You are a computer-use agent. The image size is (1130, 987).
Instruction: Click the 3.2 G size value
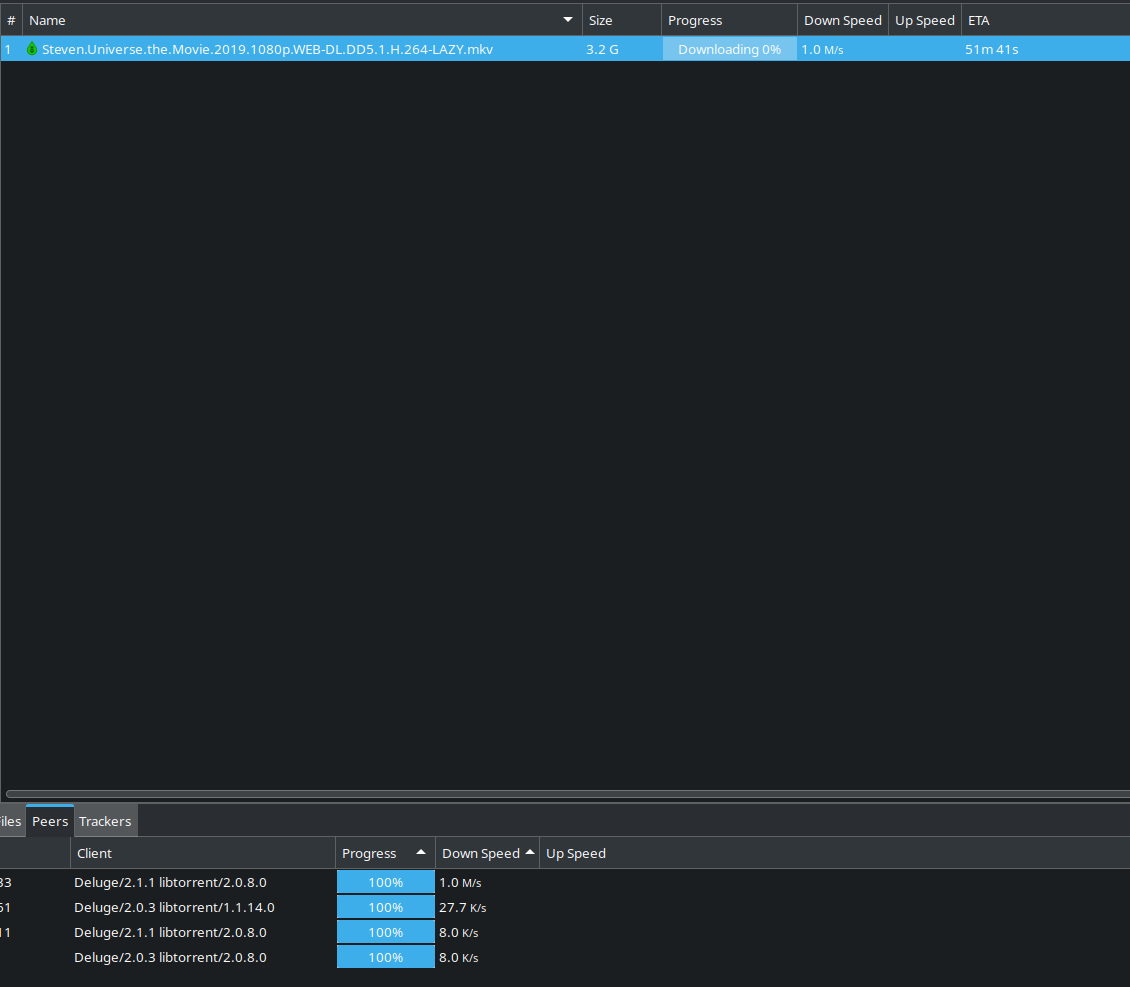coord(602,49)
